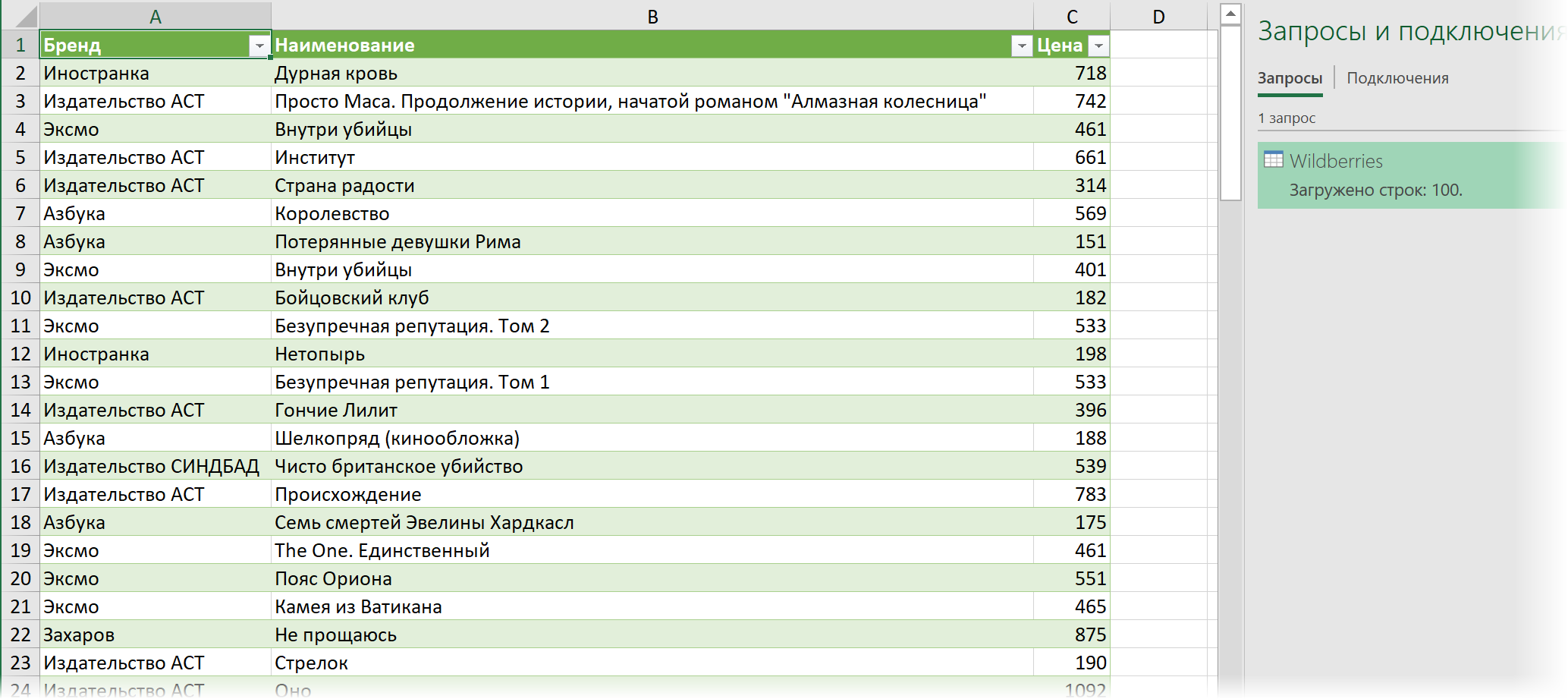
Task: Click the cell 'Стрелок'
Action: (652, 663)
